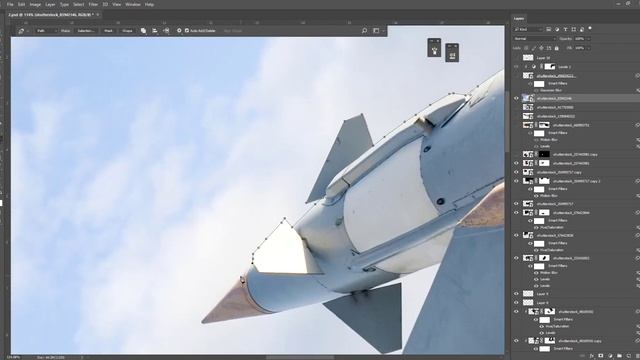Toggle visibility of the Levels 2 adjustment layer

pos(516,67)
